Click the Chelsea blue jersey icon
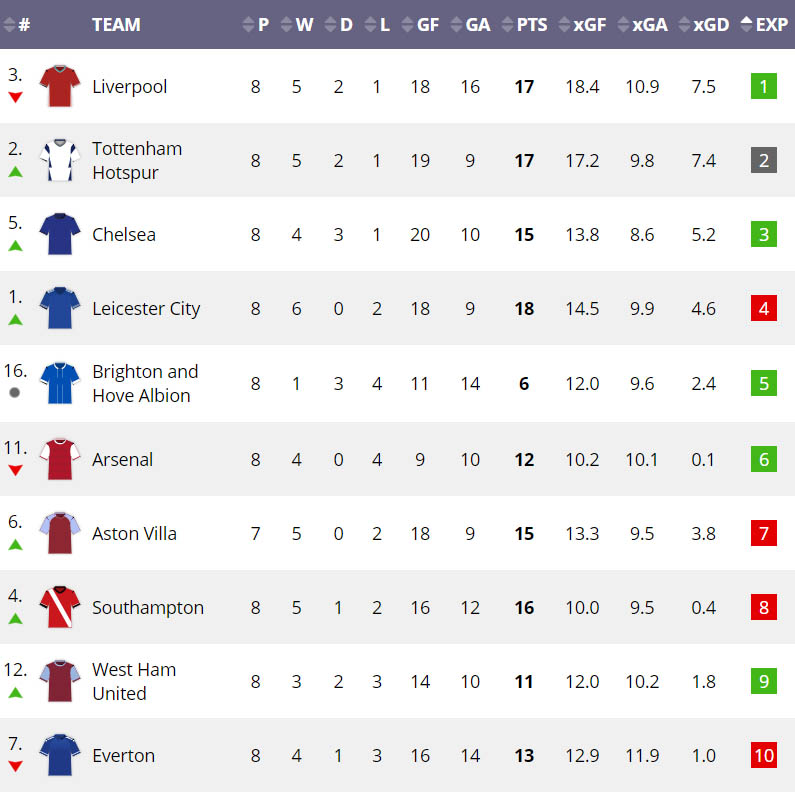Viewport: 795px width, 794px height. 59,235
